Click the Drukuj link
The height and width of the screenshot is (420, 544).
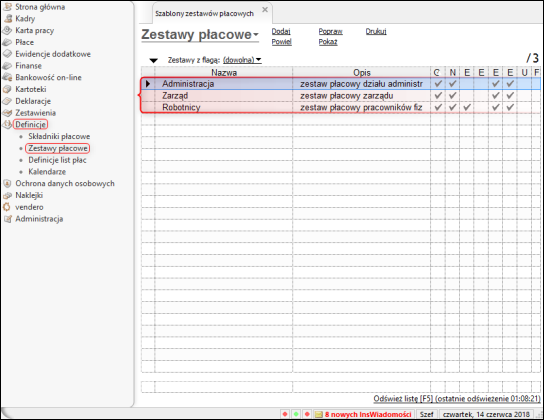pos(376,31)
